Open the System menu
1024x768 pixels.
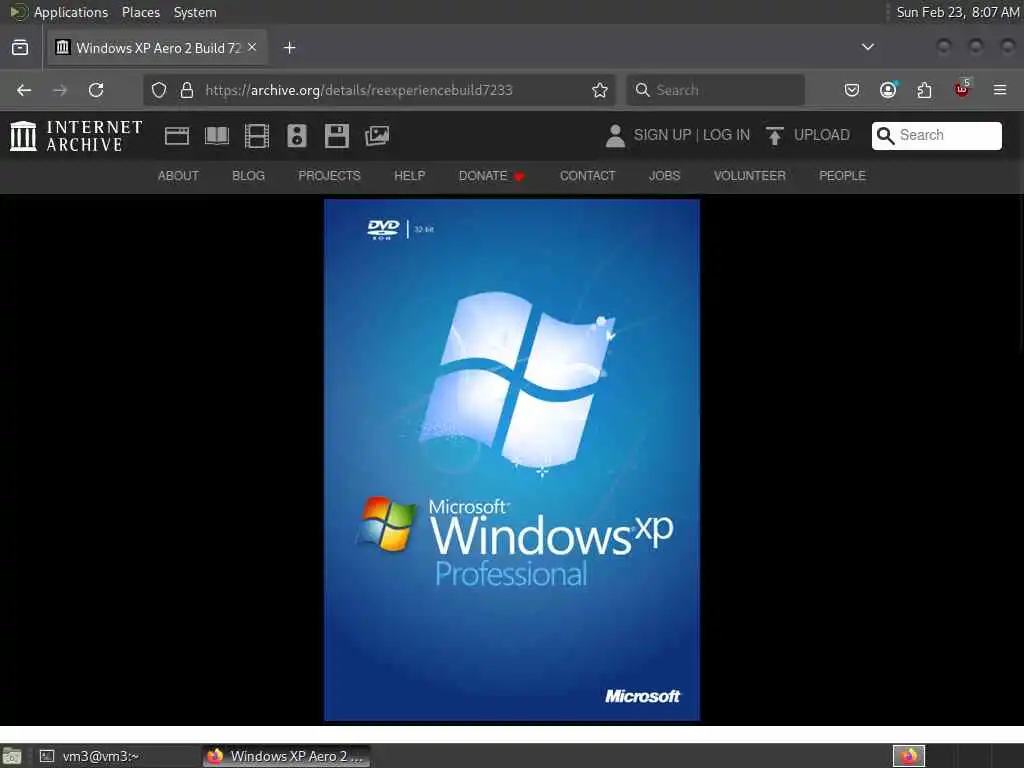coord(195,12)
